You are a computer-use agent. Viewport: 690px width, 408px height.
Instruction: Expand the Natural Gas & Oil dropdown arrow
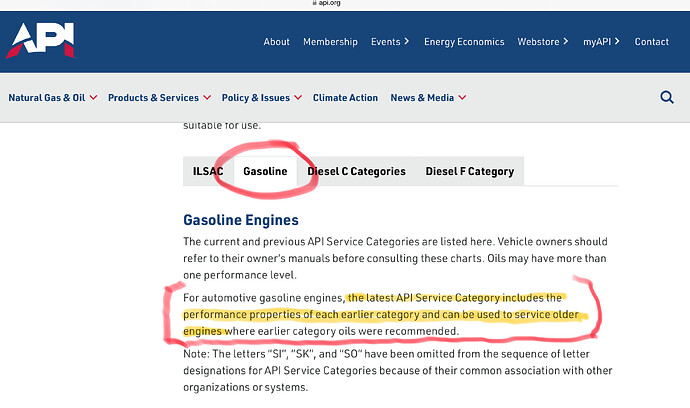93,98
